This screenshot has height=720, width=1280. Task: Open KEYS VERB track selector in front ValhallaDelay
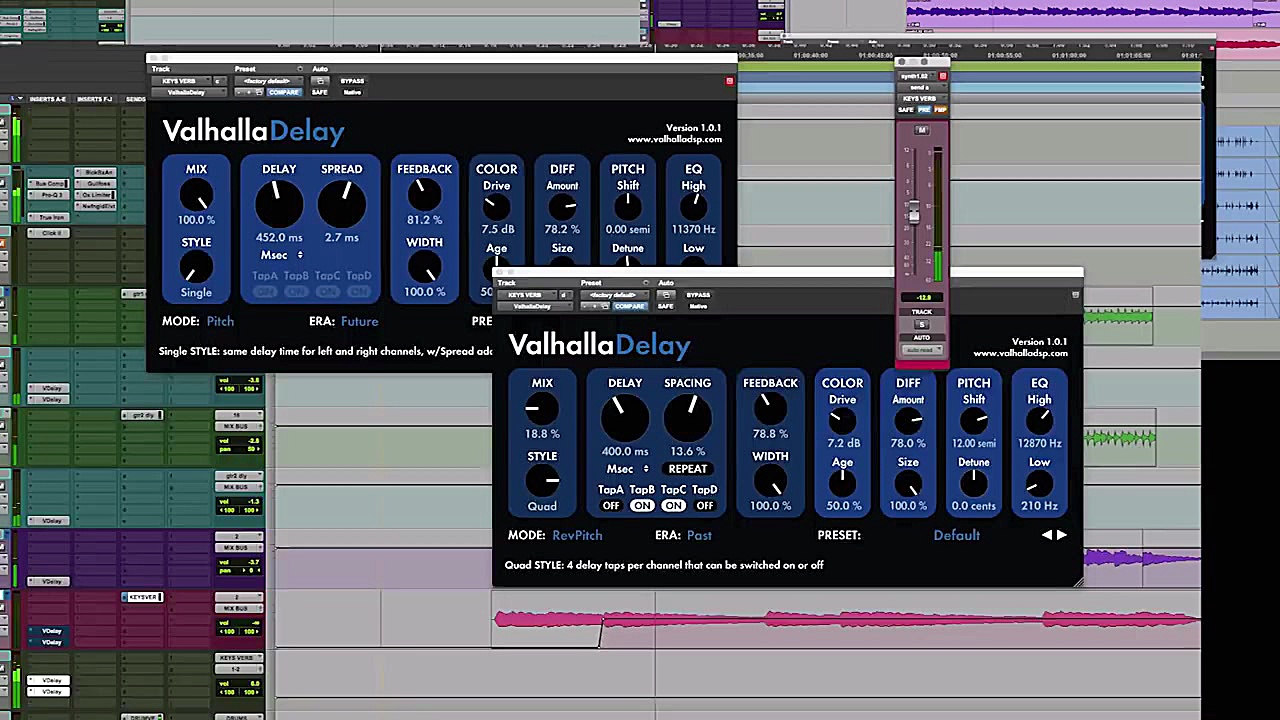click(x=525, y=295)
